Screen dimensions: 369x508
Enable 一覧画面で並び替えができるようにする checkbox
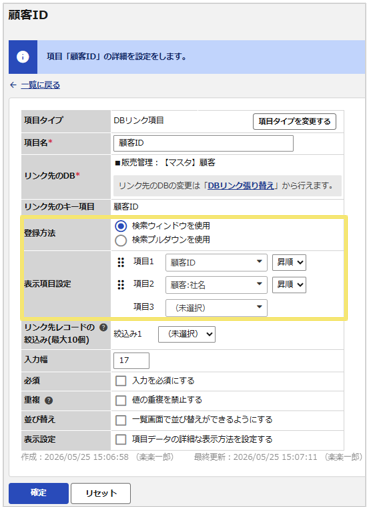[121, 420]
